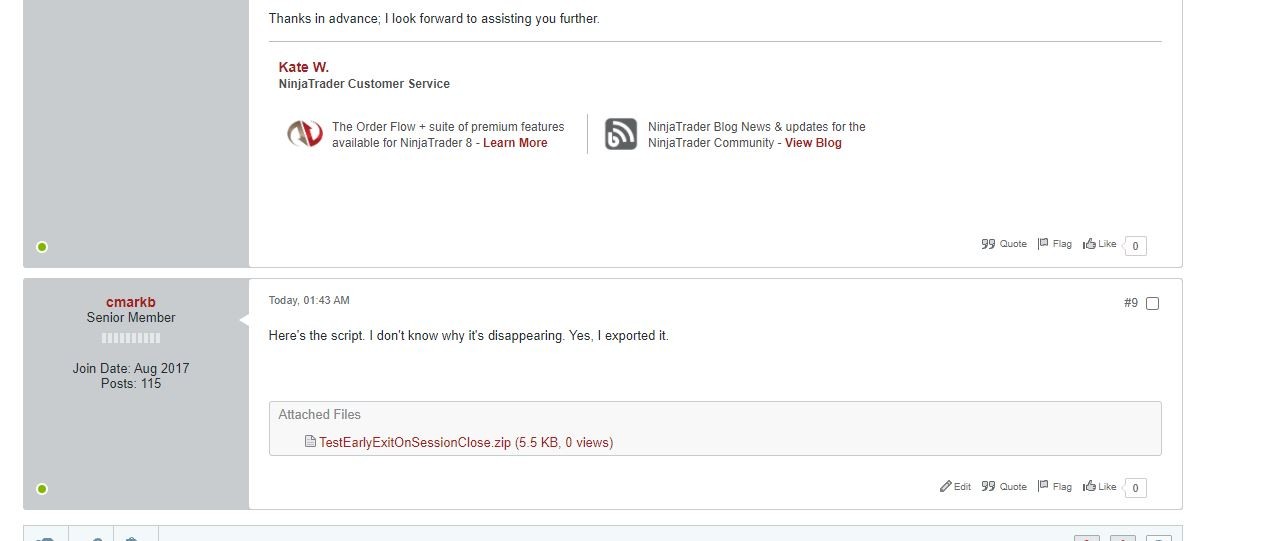Like cmarkb's post #9

click(1100, 487)
